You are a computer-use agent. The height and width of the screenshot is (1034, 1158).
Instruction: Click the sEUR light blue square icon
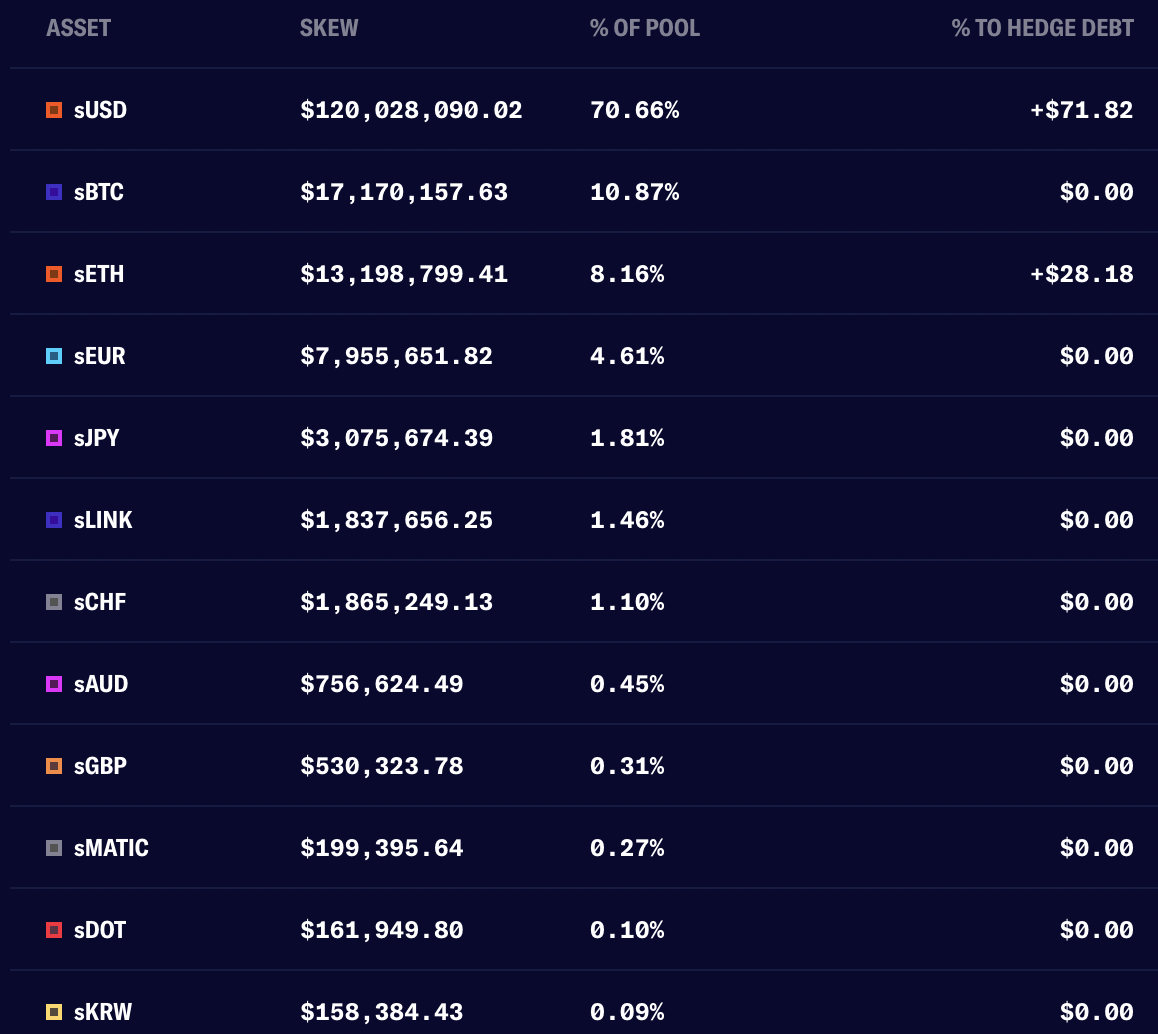[54, 356]
